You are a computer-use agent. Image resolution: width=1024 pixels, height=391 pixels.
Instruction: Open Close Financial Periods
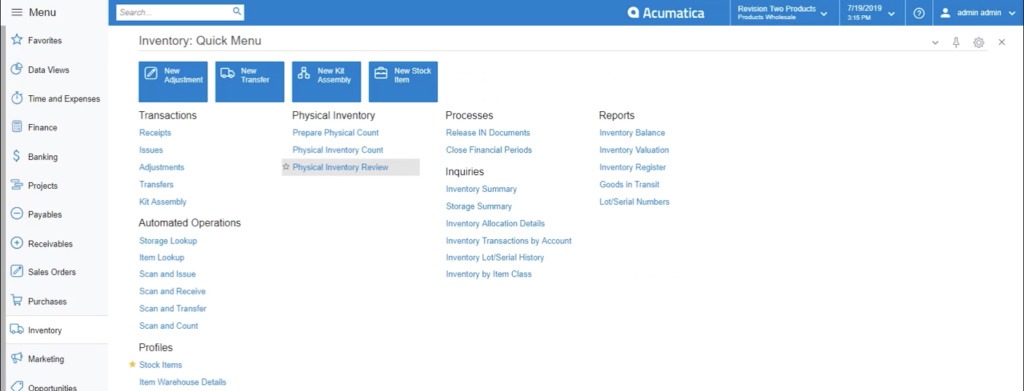pos(489,149)
